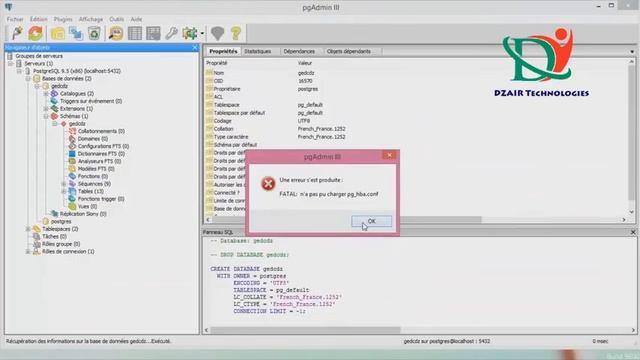Select Triggers sur événement (0) item
The image size is (640, 360).
tap(91, 101)
